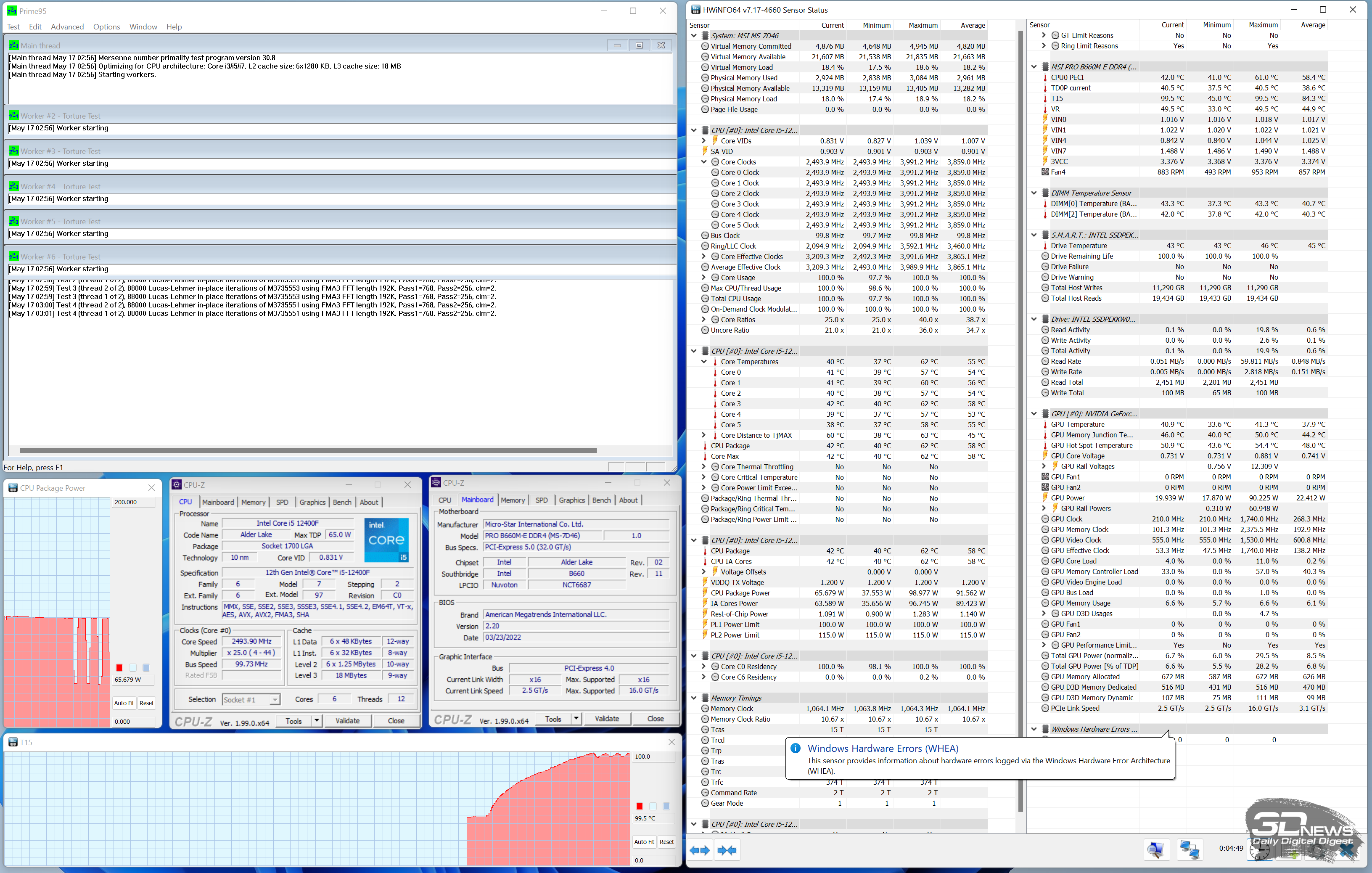Click title icon of CPU-Z CPU window
The width and height of the screenshot is (1372, 873).
(x=177, y=484)
